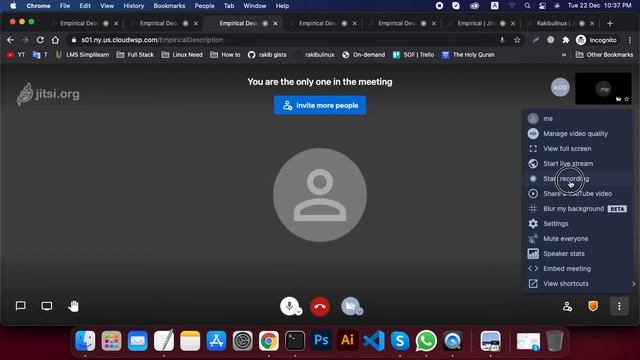Click the jitsi.org logo link

pyautogui.click(x=48, y=94)
